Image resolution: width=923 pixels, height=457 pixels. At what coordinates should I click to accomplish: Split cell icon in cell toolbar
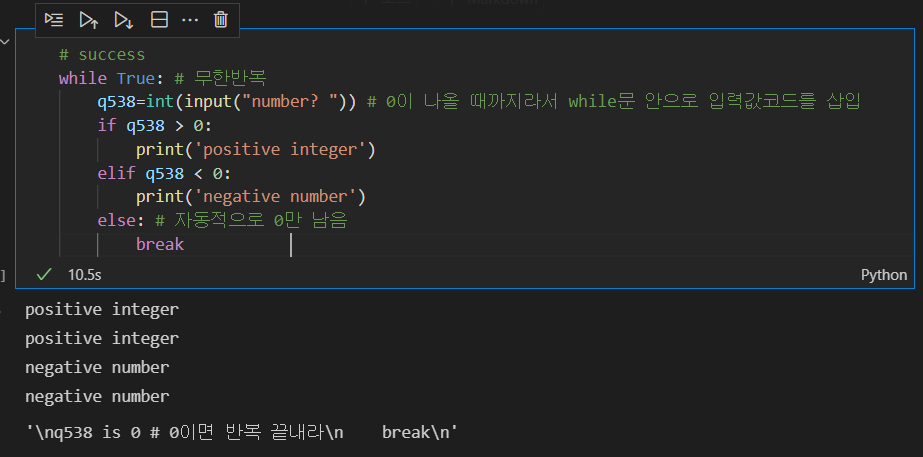[x=159, y=20]
